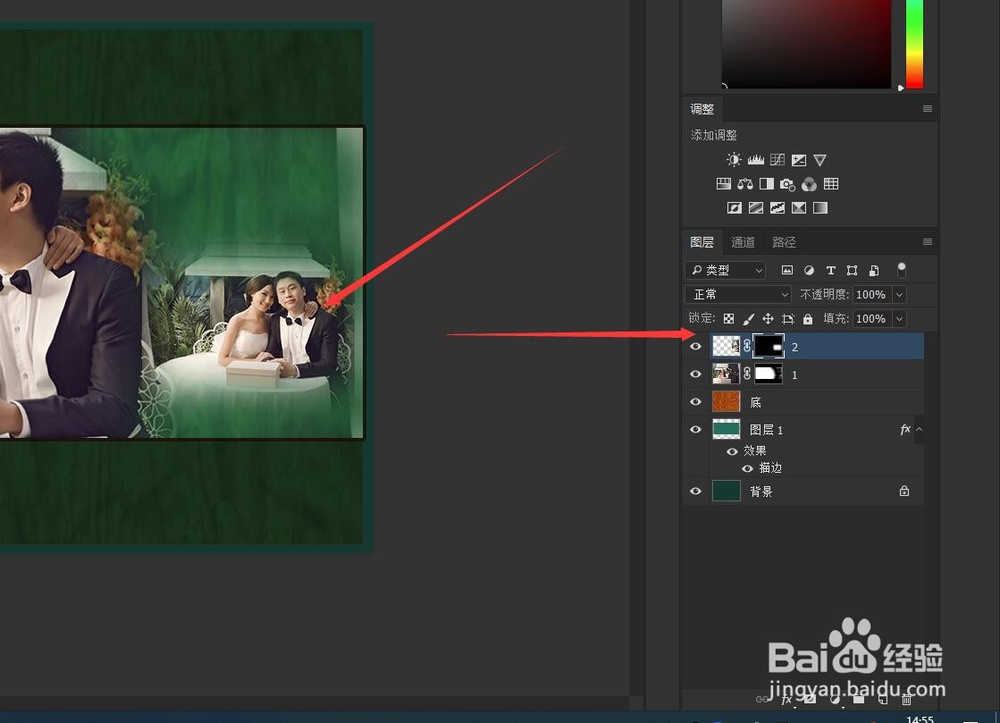Image resolution: width=1000 pixels, height=723 pixels.
Task: Open the 调整 panel menu
Action: coord(927,109)
